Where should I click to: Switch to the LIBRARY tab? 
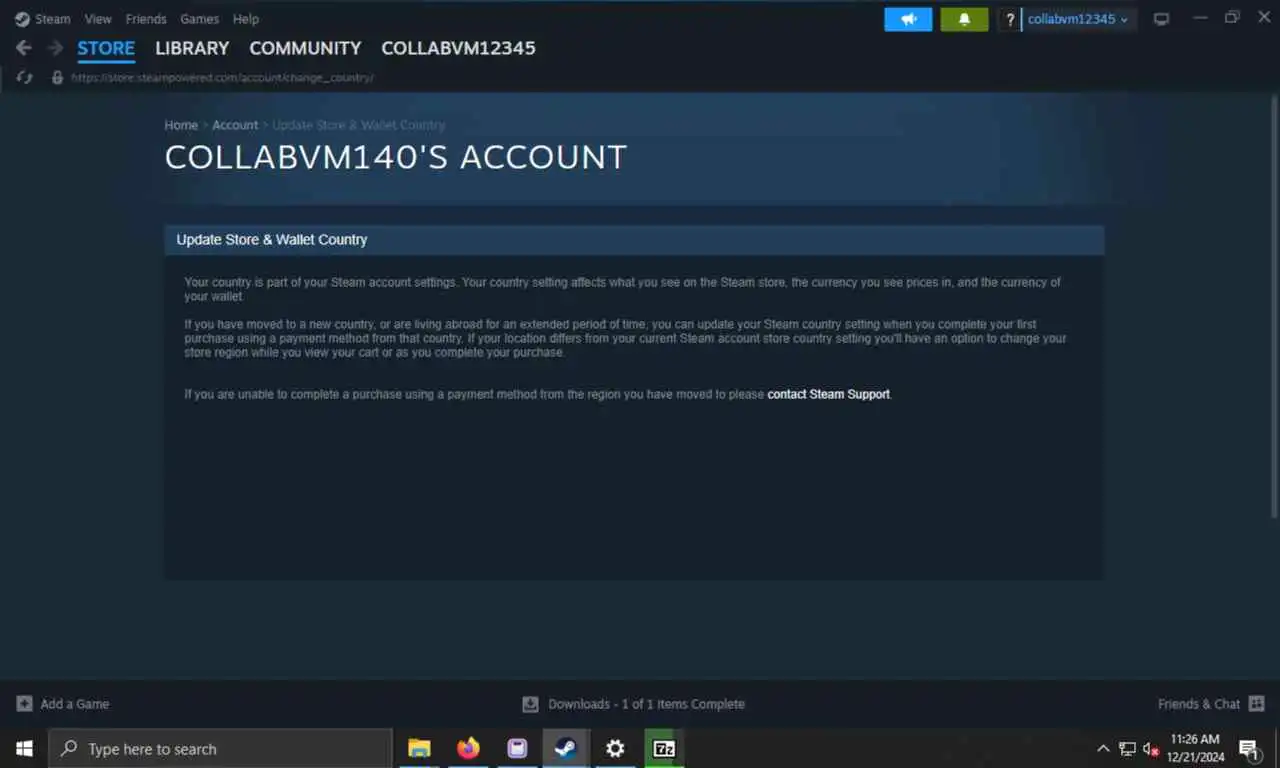192,48
